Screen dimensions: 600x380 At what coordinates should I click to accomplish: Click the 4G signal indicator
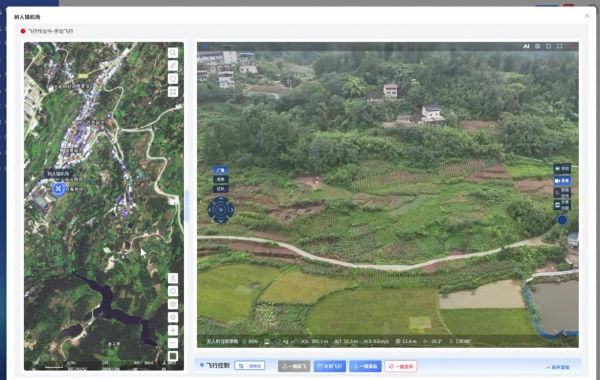(x=289, y=341)
